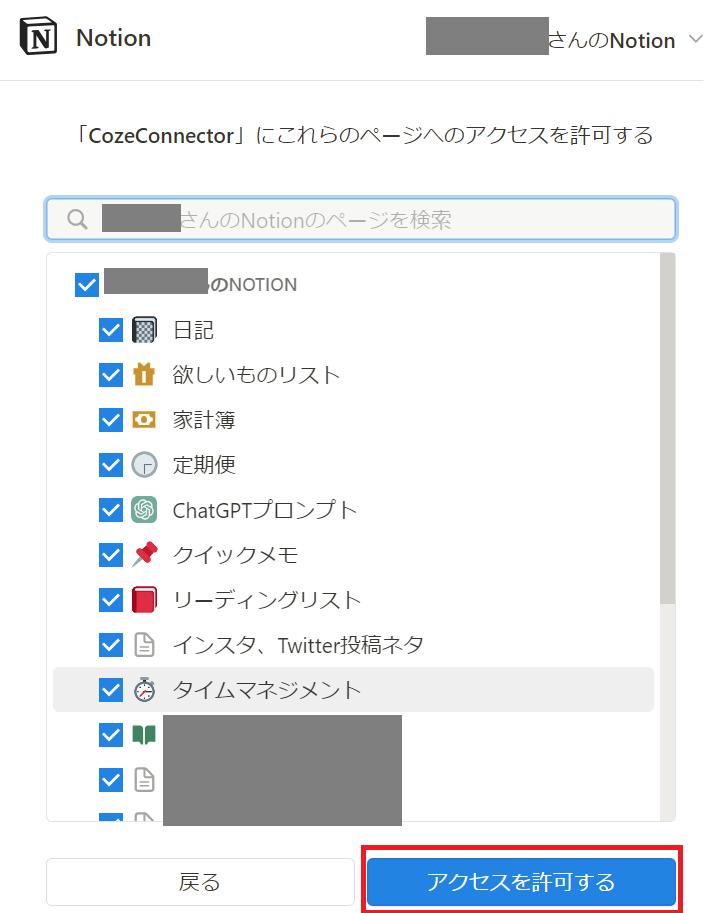Image resolution: width=705 pixels, height=913 pixels.
Task: Focus the Notion page search field
Action: point(360,219)
